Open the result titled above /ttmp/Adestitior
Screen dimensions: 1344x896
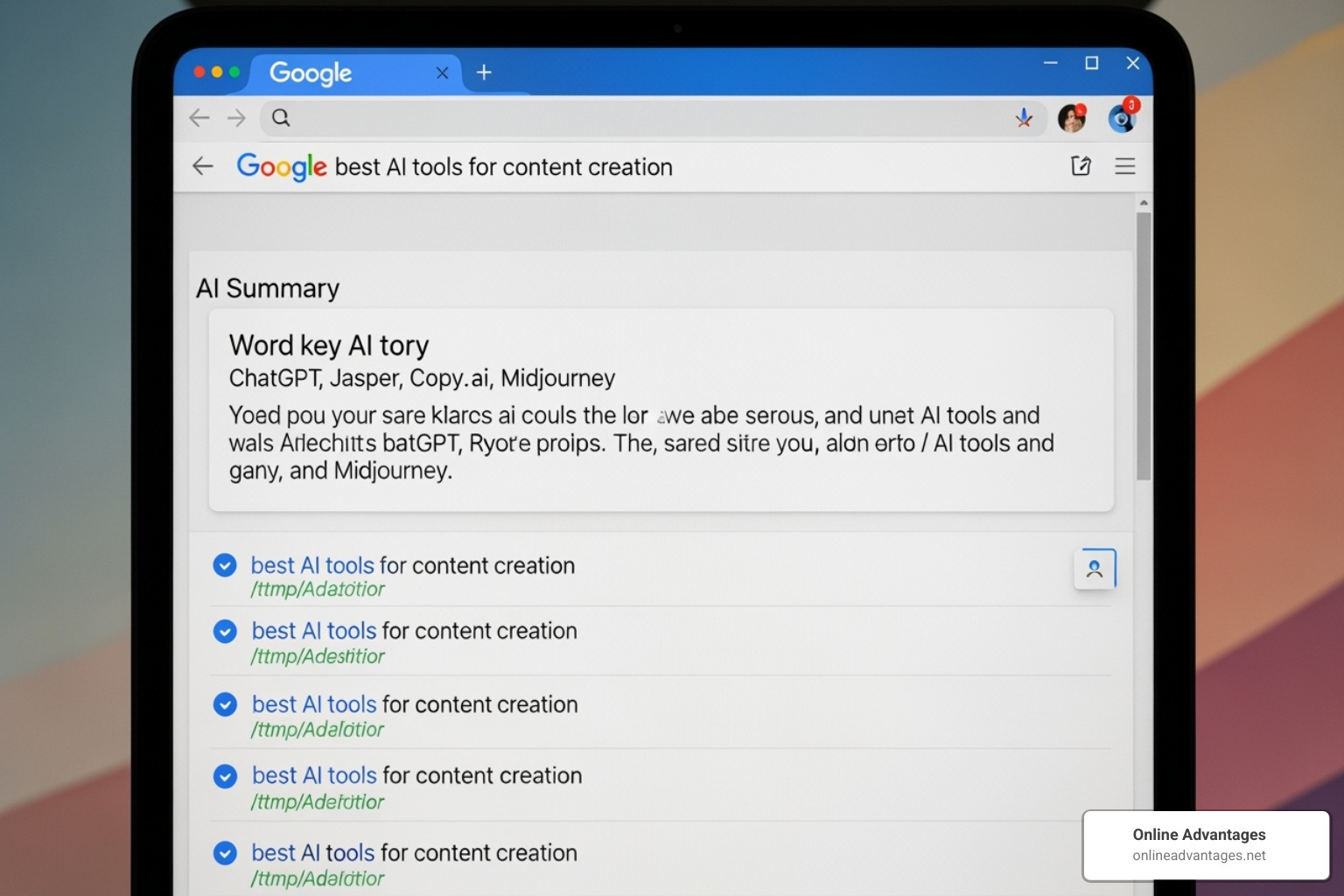[415, 631]
